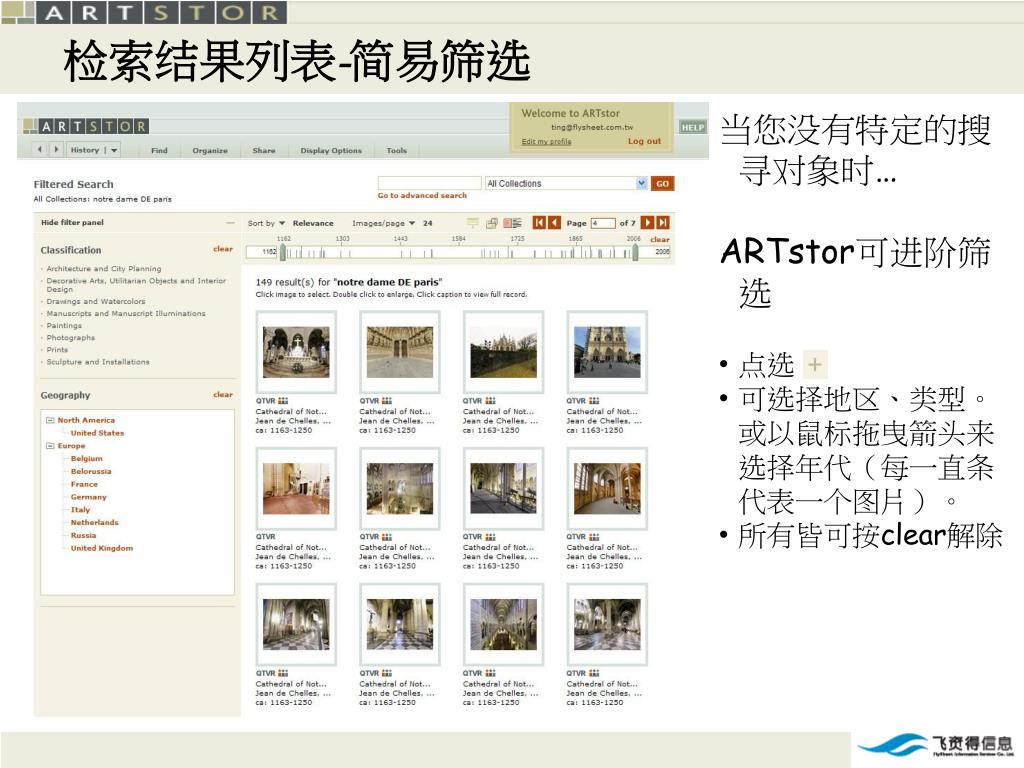This screenshot has width=1024, height=768.
Task: Filter by Architecture and City Planning
Action: pos(104,268)
